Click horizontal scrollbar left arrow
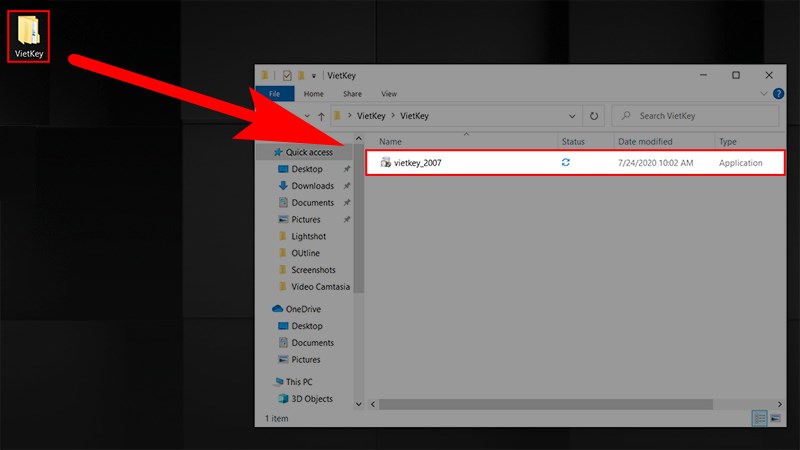800x450 pixels. click(x=373, y=405)
